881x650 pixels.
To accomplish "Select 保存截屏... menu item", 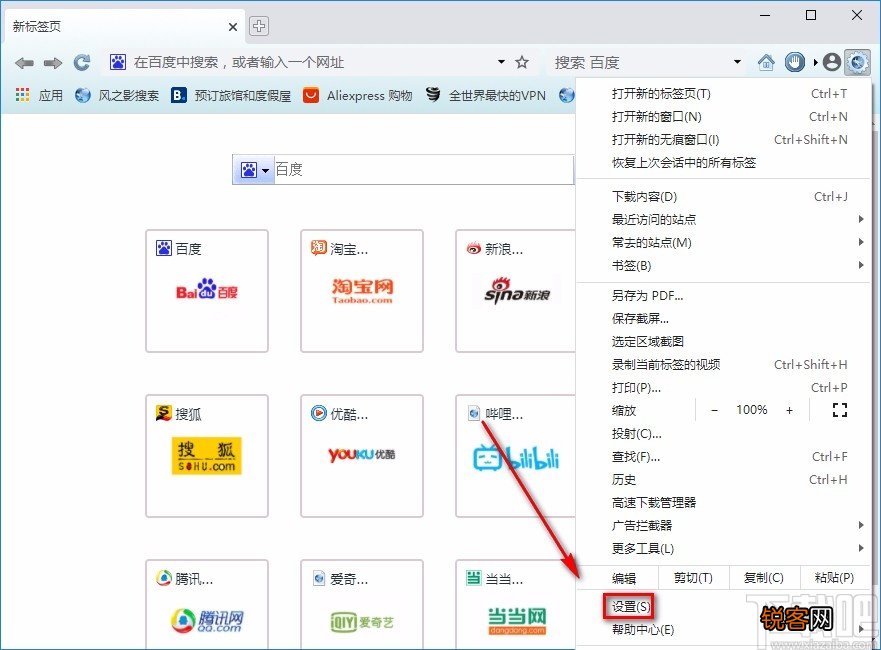I will click(x=724, y=319).
